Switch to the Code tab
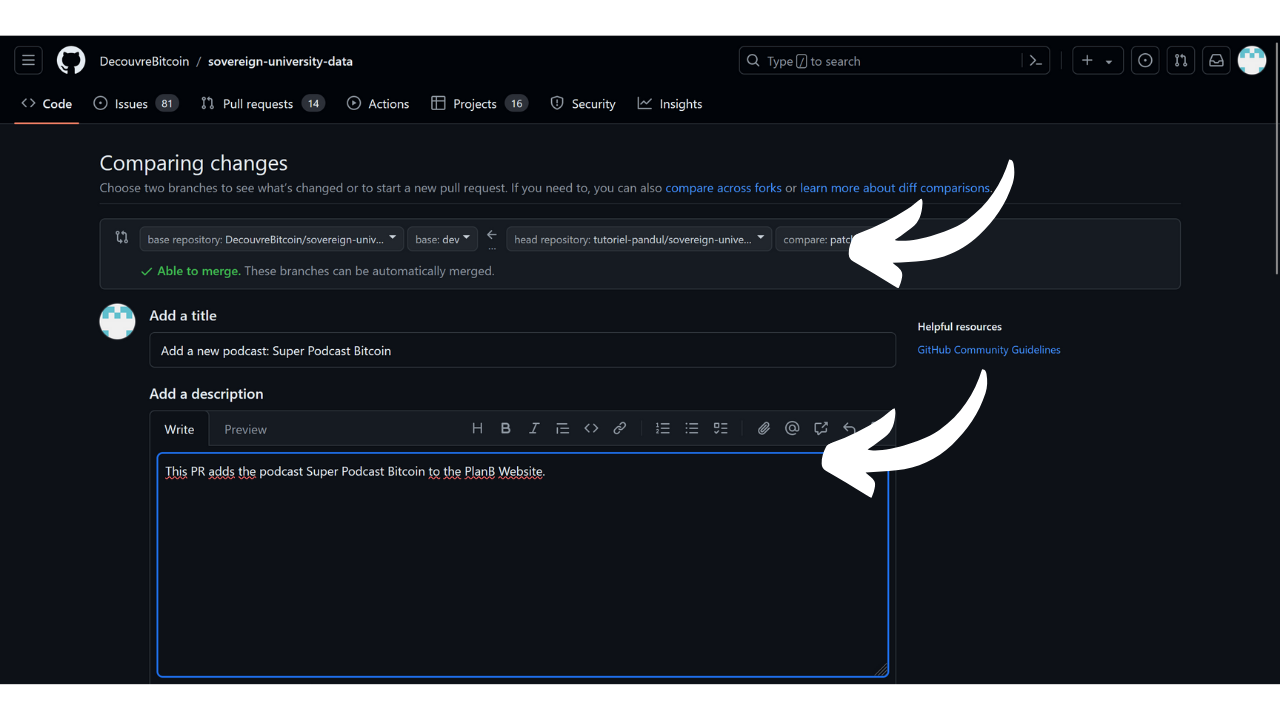The height and width of the screenshot is (720, 1280). click(x=47, y=104)
